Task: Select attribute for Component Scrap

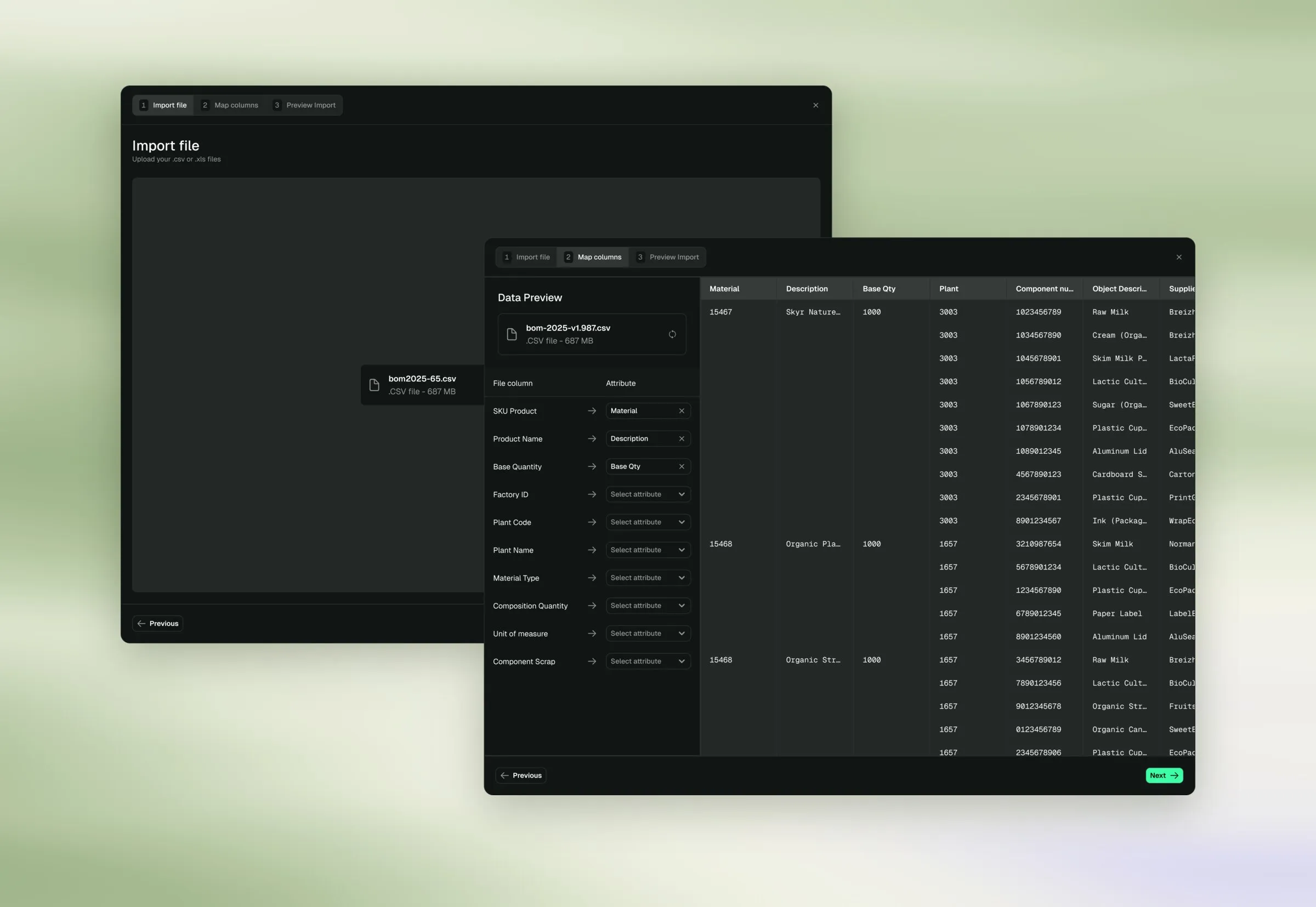Action: [648, 661]
